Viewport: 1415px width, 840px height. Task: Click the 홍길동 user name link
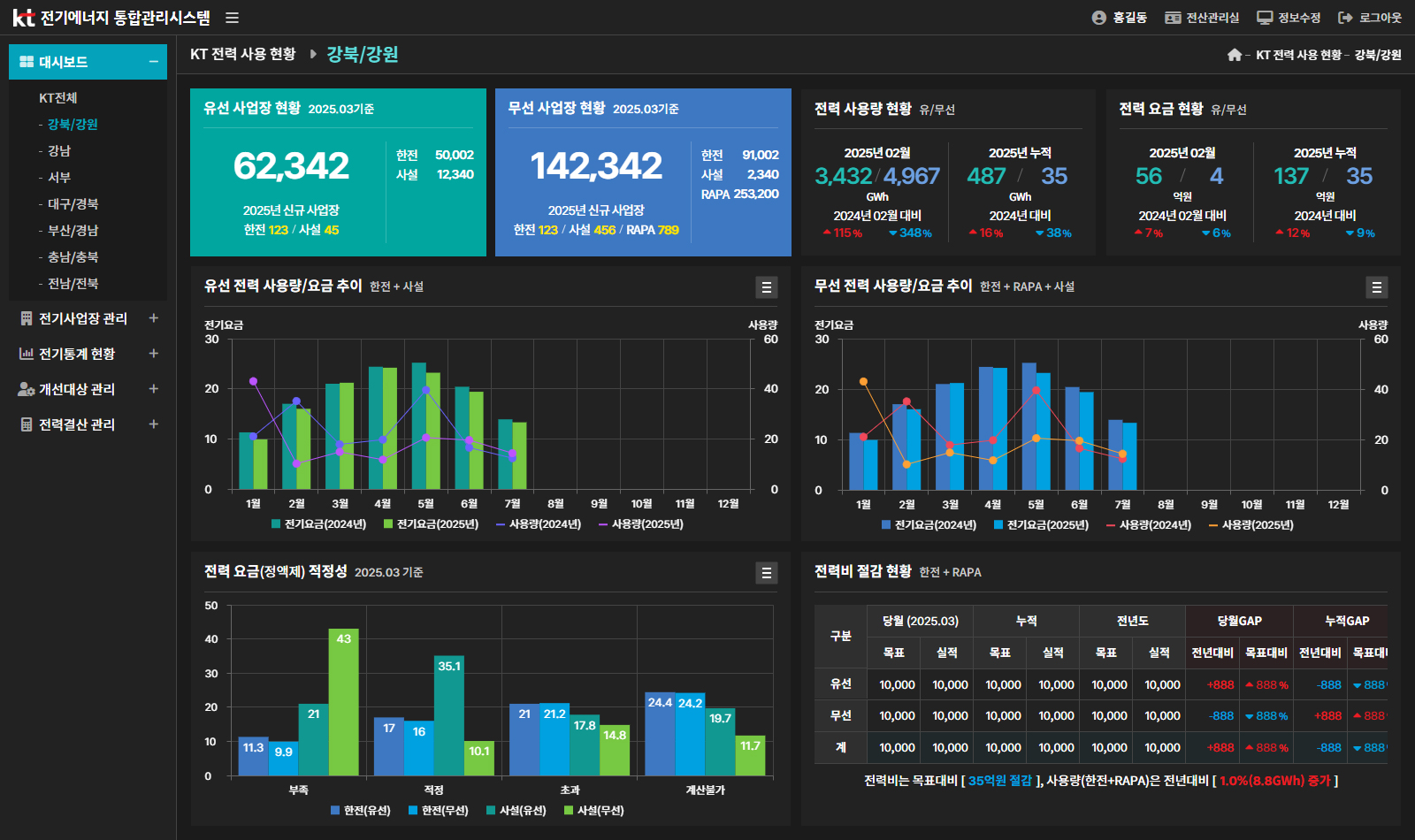point(1129,18)
